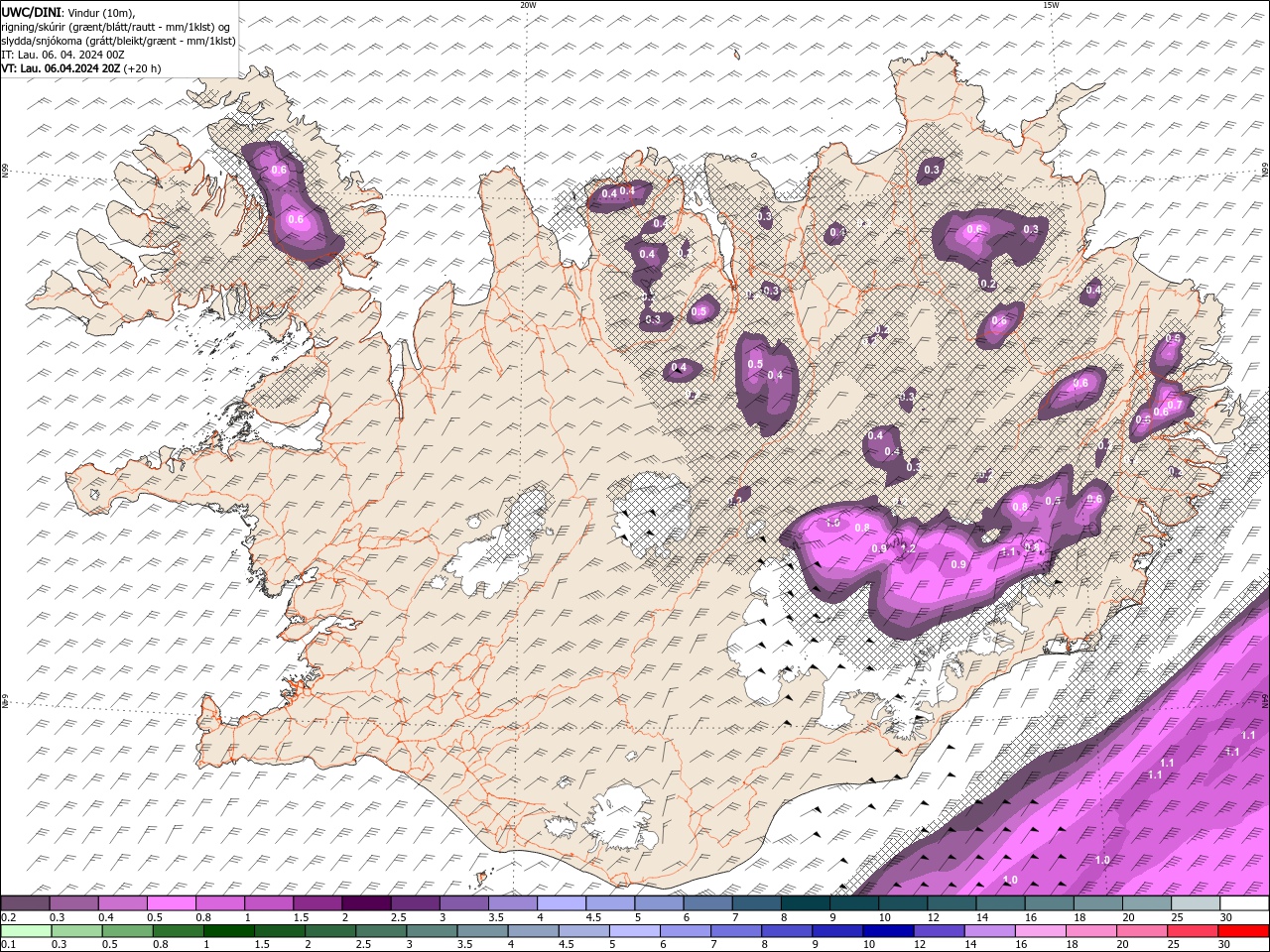Click the 'VT: Lau. 06.04.2024 20Z' valid time
This screenshot has height=952, width=1270.
pos(61,68)
